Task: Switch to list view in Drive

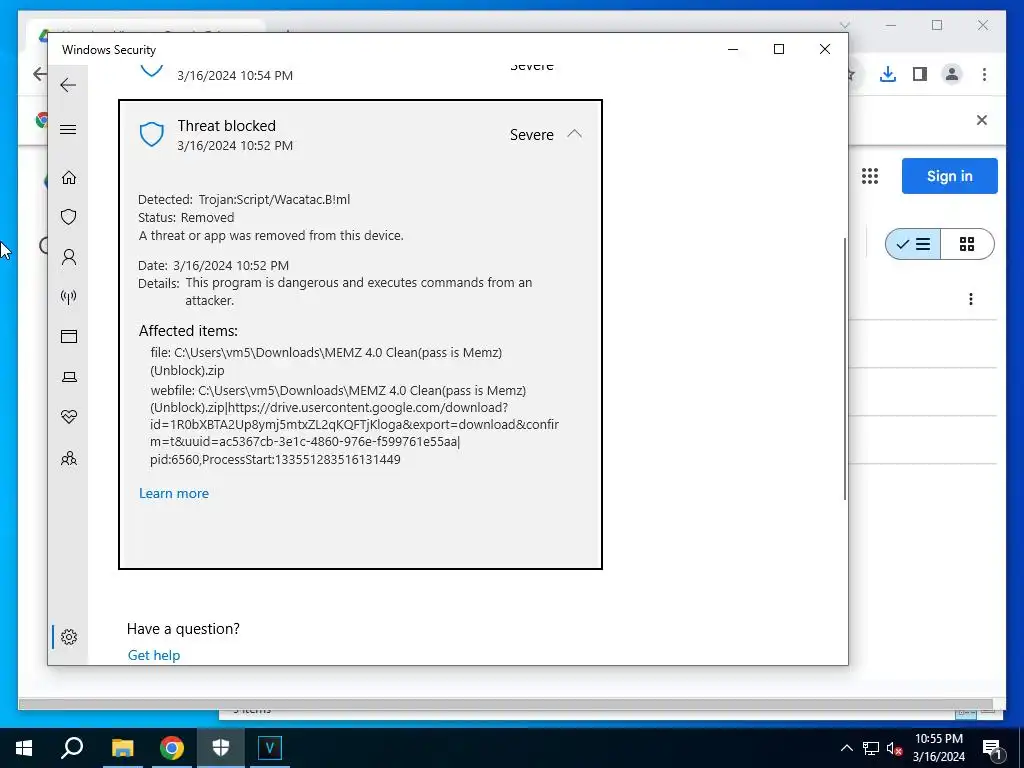Action: pos(913,244)
